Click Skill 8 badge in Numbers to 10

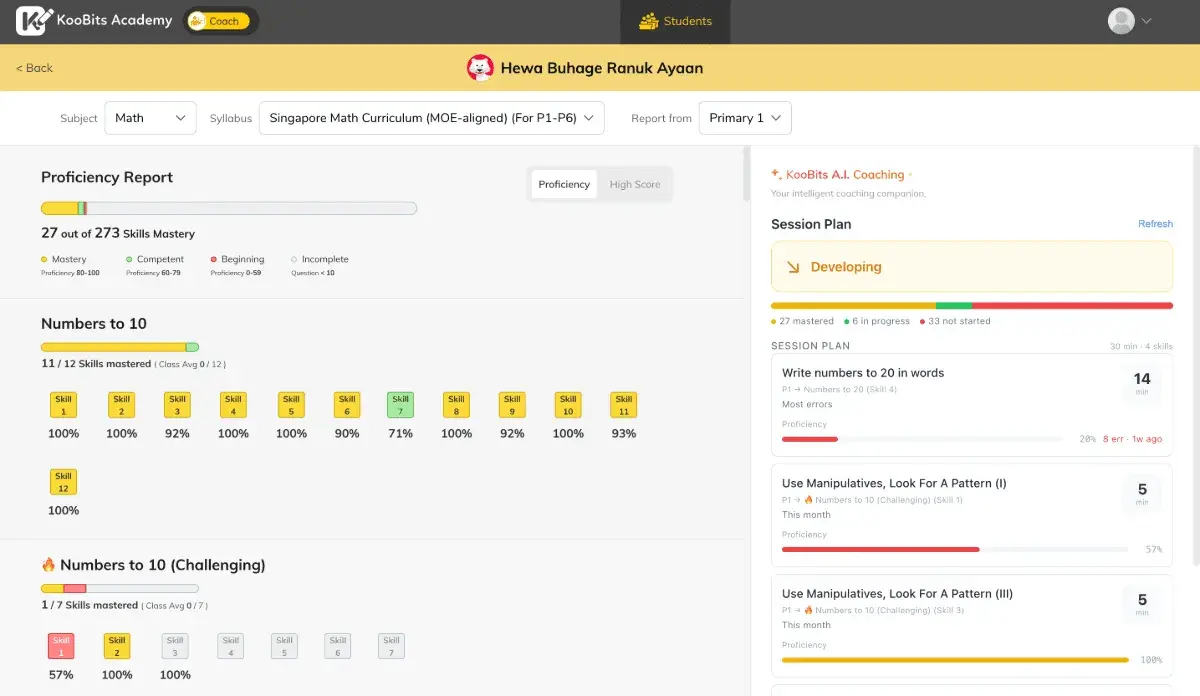pyautogui.click(x=456, y=405)
